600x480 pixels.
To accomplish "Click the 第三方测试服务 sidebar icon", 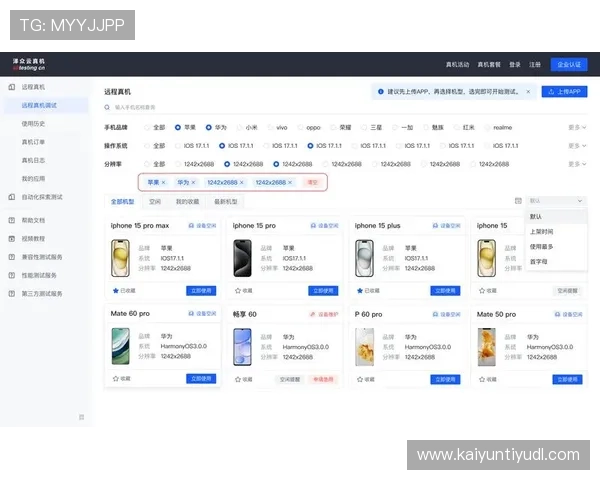I will click(12, 294).
